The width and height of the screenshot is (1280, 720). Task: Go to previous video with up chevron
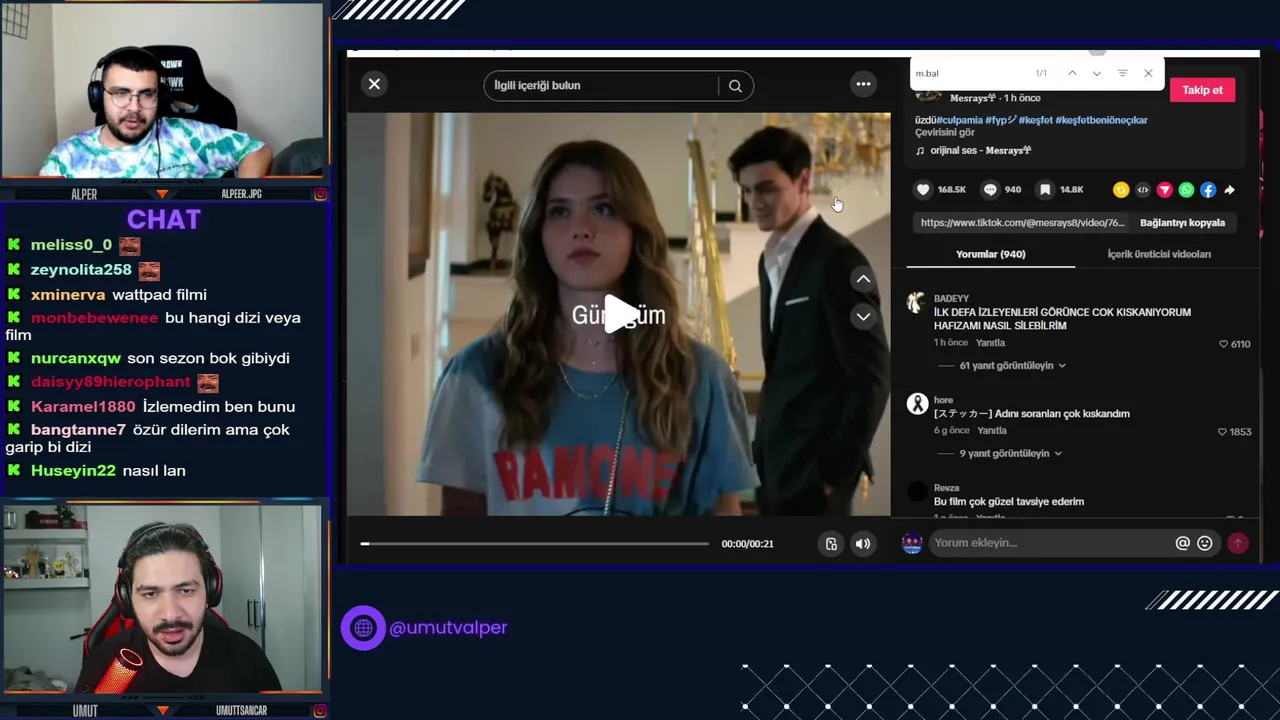tap(863, 279)
